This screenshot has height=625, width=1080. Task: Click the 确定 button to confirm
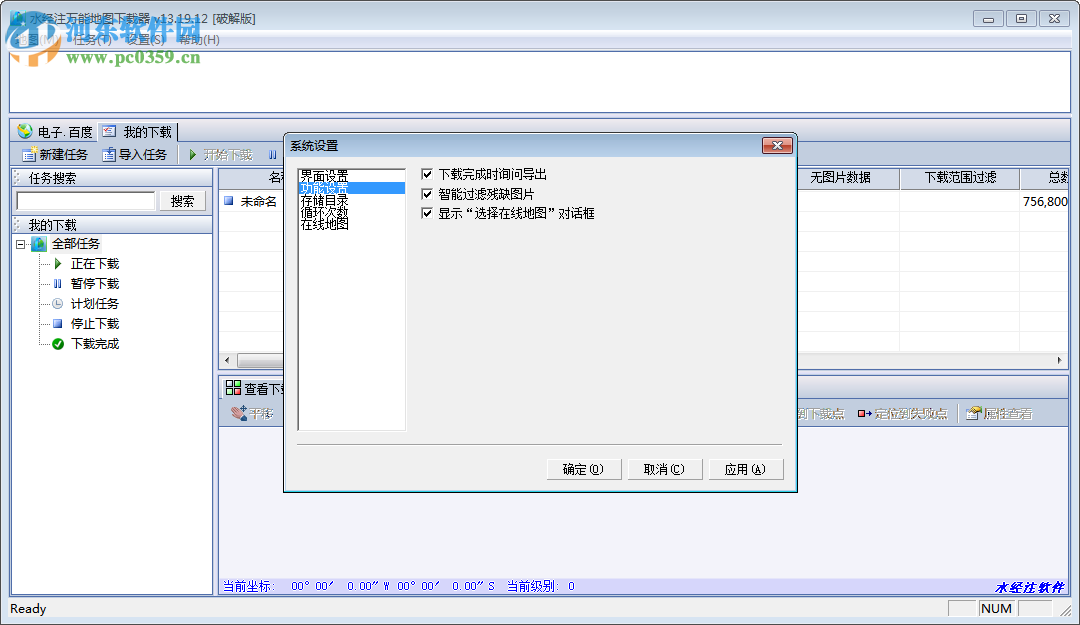click(x=583, y=468)
